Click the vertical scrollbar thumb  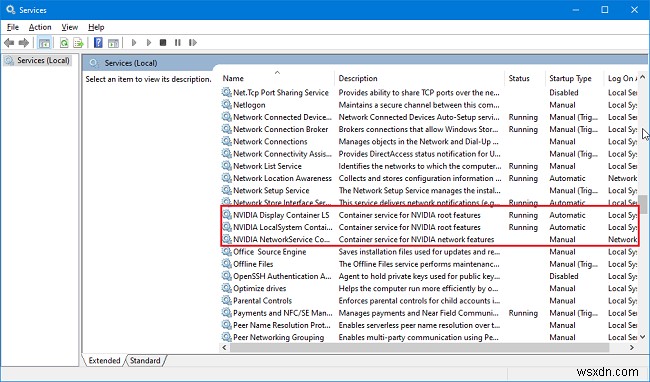click(643, 205)
